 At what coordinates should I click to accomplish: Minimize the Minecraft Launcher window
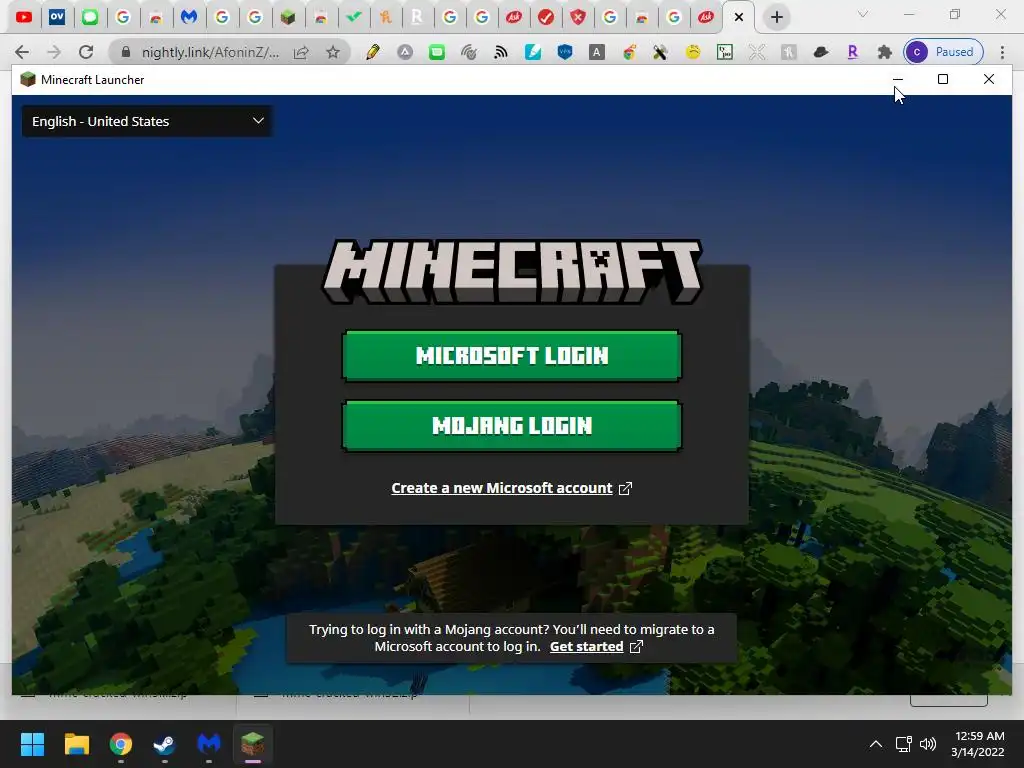(x=898, y=79)
